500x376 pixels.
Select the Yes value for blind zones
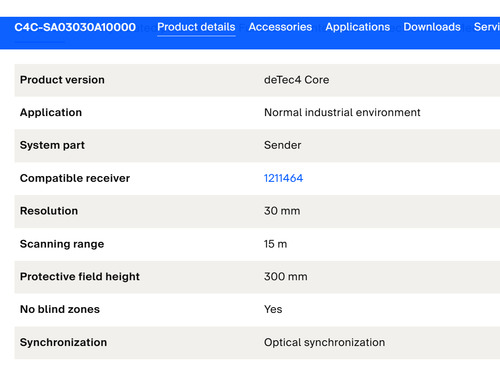click(273, 309)
